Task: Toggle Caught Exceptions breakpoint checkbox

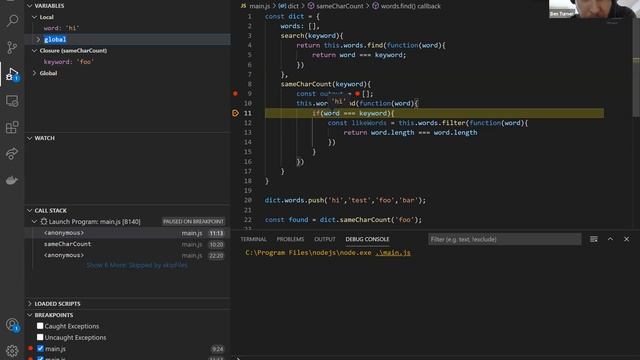Action: click(40, 326)
